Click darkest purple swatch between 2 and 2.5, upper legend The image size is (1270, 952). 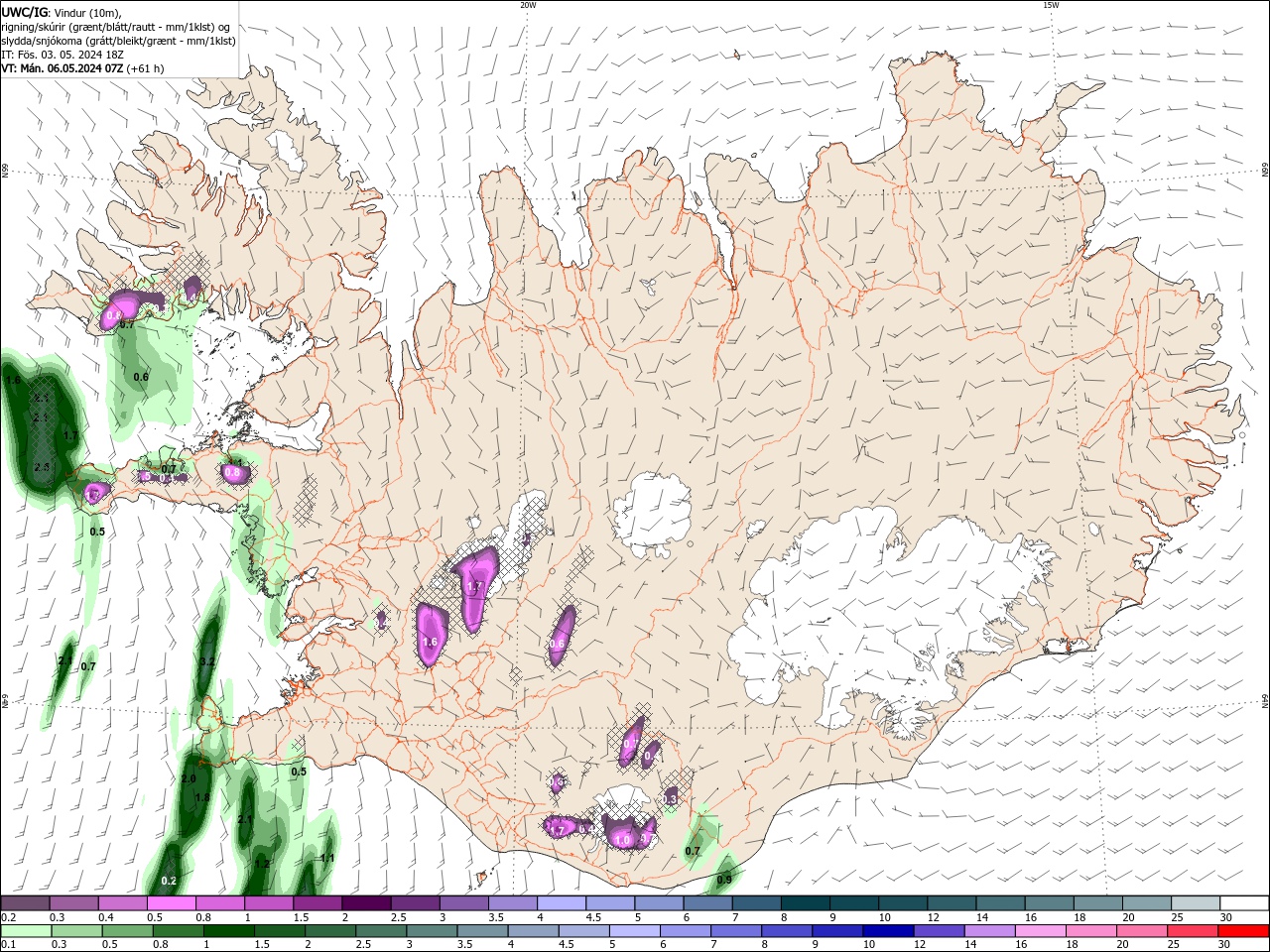click(366, 903)
